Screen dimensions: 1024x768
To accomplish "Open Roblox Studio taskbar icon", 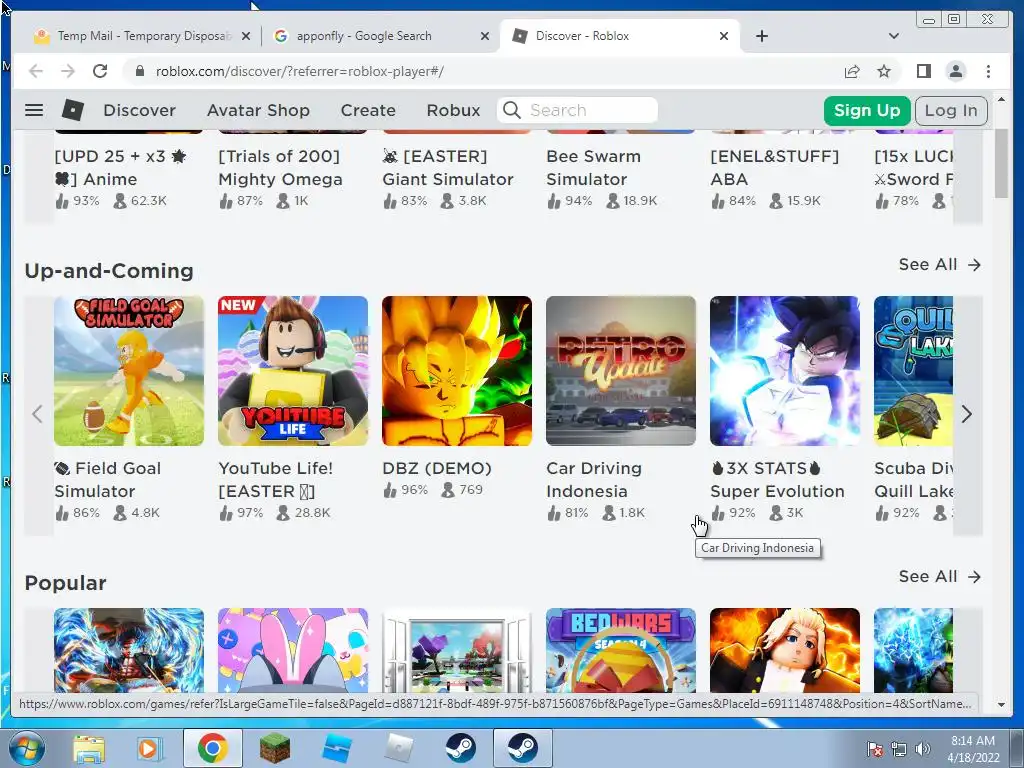I will [x=336, y=748].
